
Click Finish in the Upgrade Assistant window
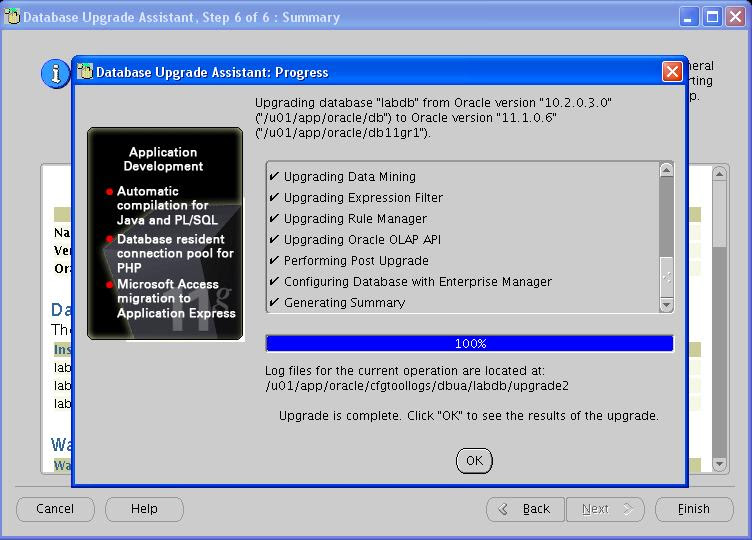click(x=694, y=509)
